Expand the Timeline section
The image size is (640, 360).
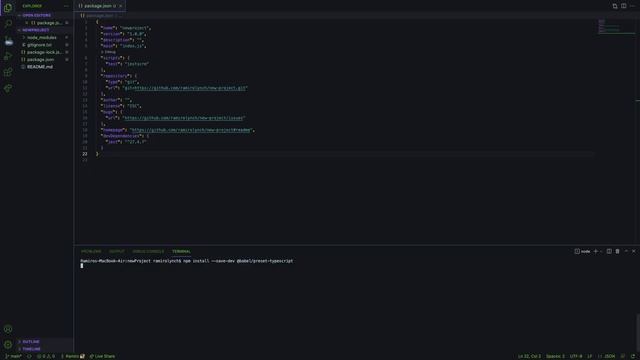(x=31, y=349)
